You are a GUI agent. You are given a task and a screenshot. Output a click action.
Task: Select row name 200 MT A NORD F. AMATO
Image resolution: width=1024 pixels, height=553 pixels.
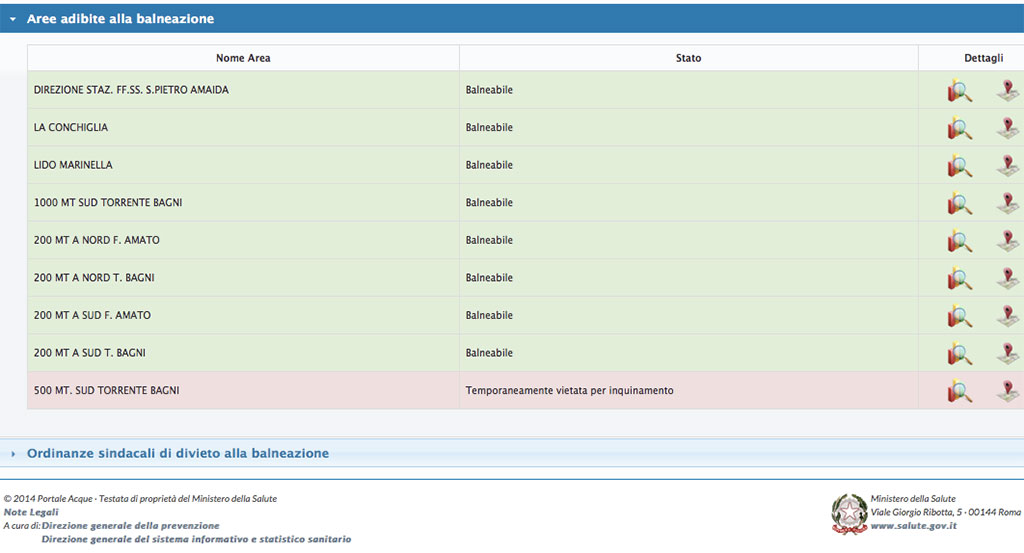click(97, 240)
